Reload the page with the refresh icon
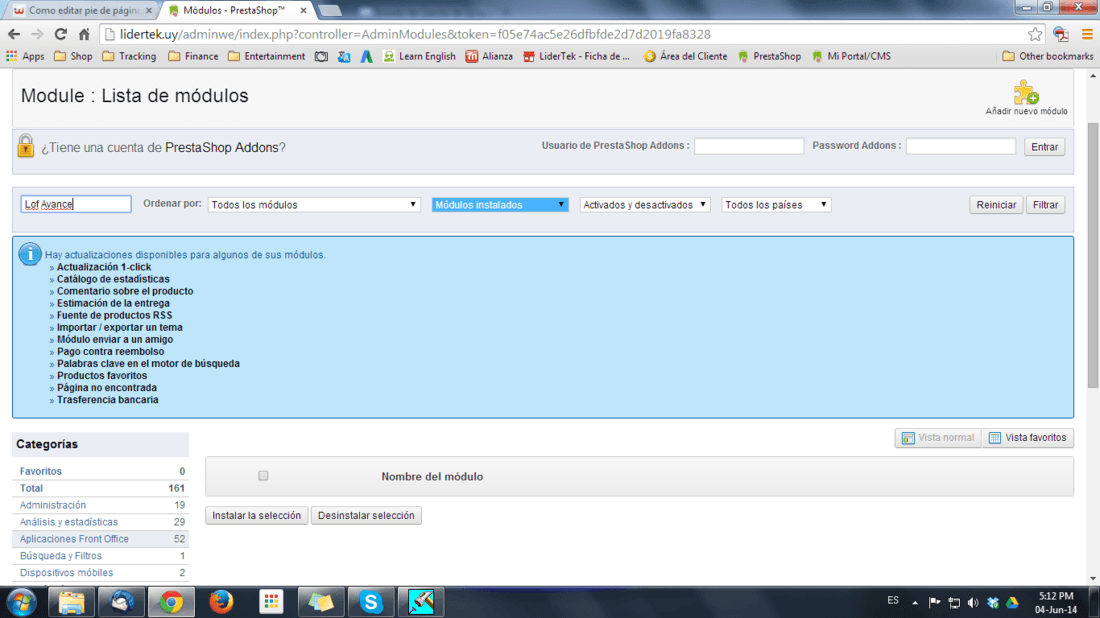 click(60, 34)
